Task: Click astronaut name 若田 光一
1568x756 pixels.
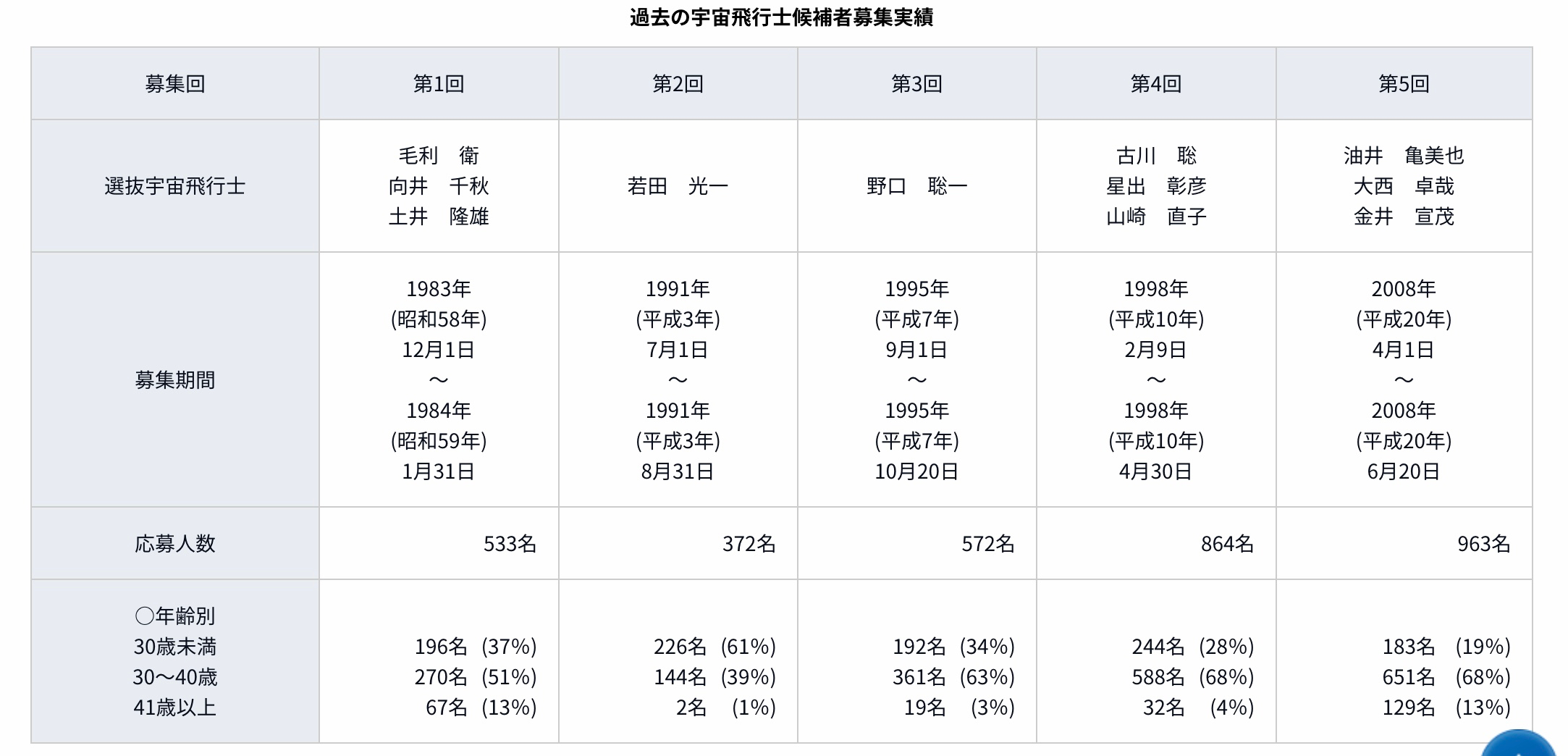Action: click(x=678, y=187)
